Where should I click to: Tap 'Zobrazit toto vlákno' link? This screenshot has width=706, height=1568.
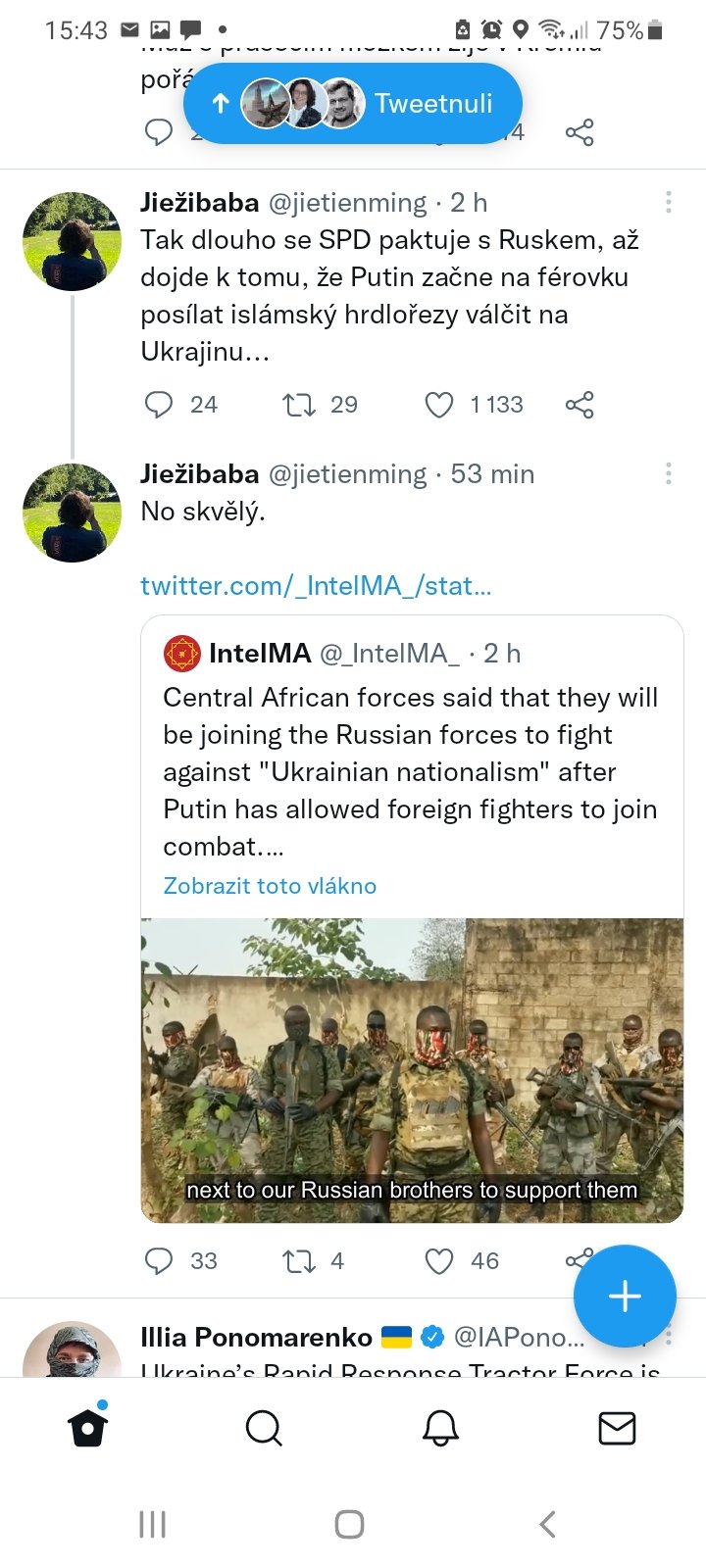[x=270, y=886]
